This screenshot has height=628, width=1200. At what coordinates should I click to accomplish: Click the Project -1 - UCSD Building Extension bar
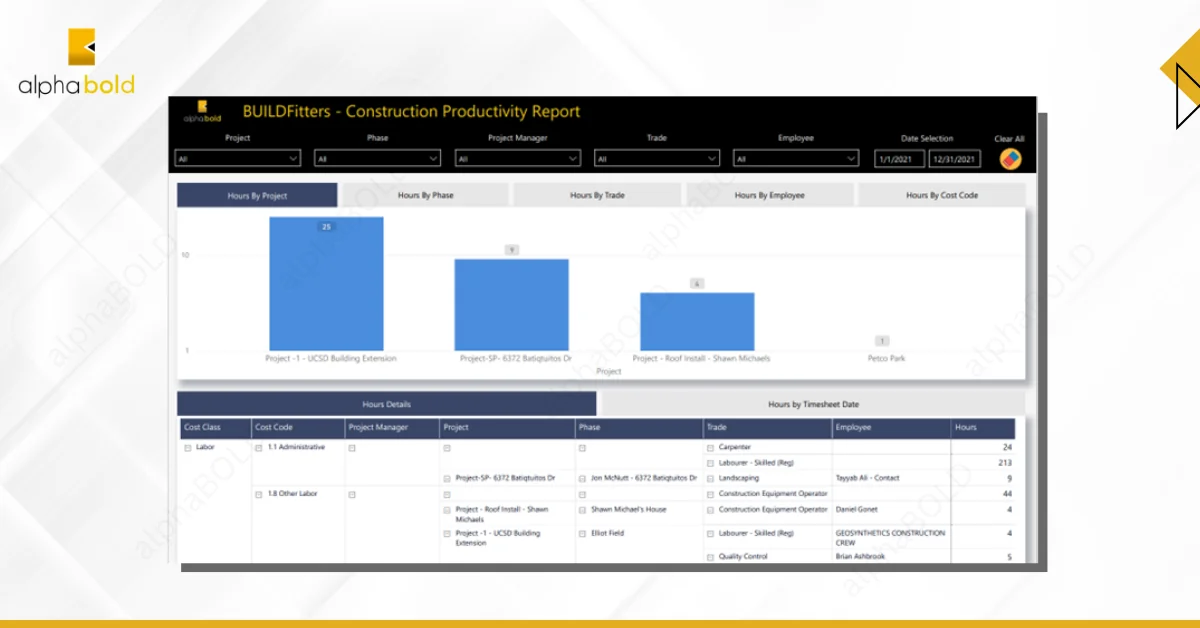pos(326,283)
